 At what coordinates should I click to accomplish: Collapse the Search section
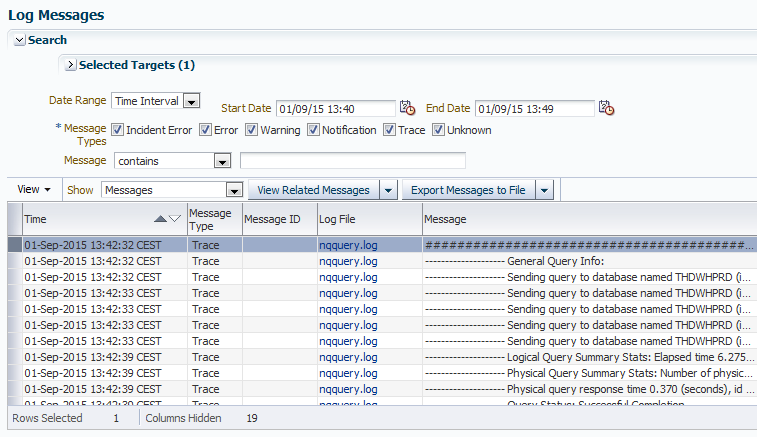[19, 40]
